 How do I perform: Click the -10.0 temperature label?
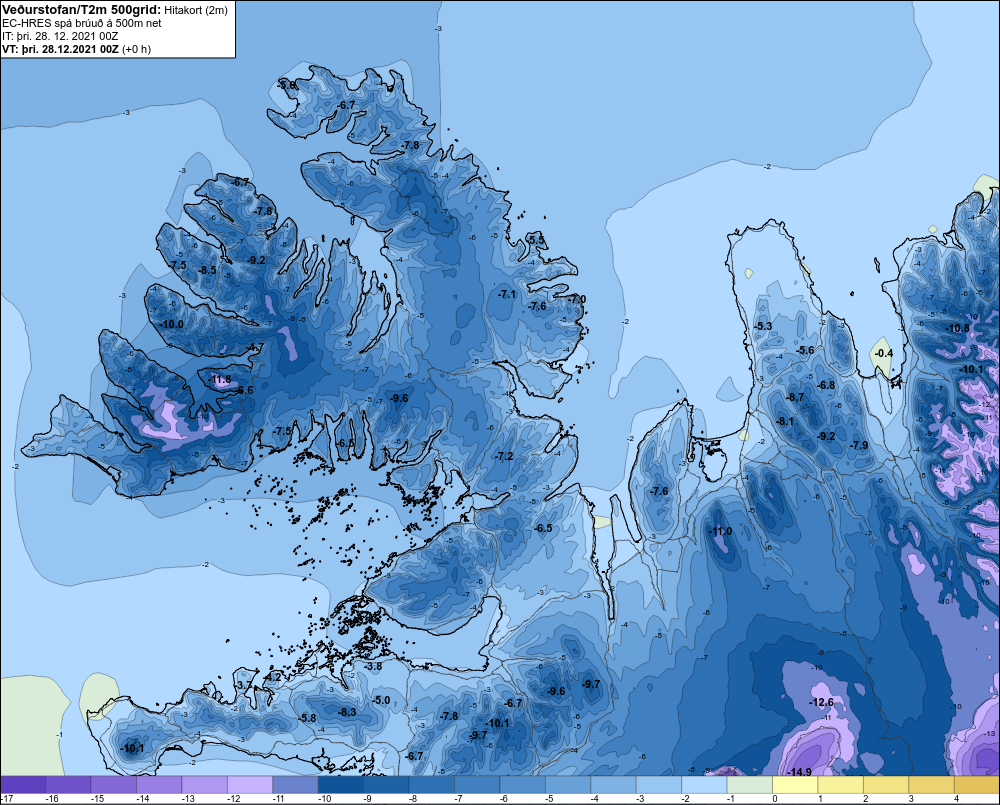tap(172, 324)
